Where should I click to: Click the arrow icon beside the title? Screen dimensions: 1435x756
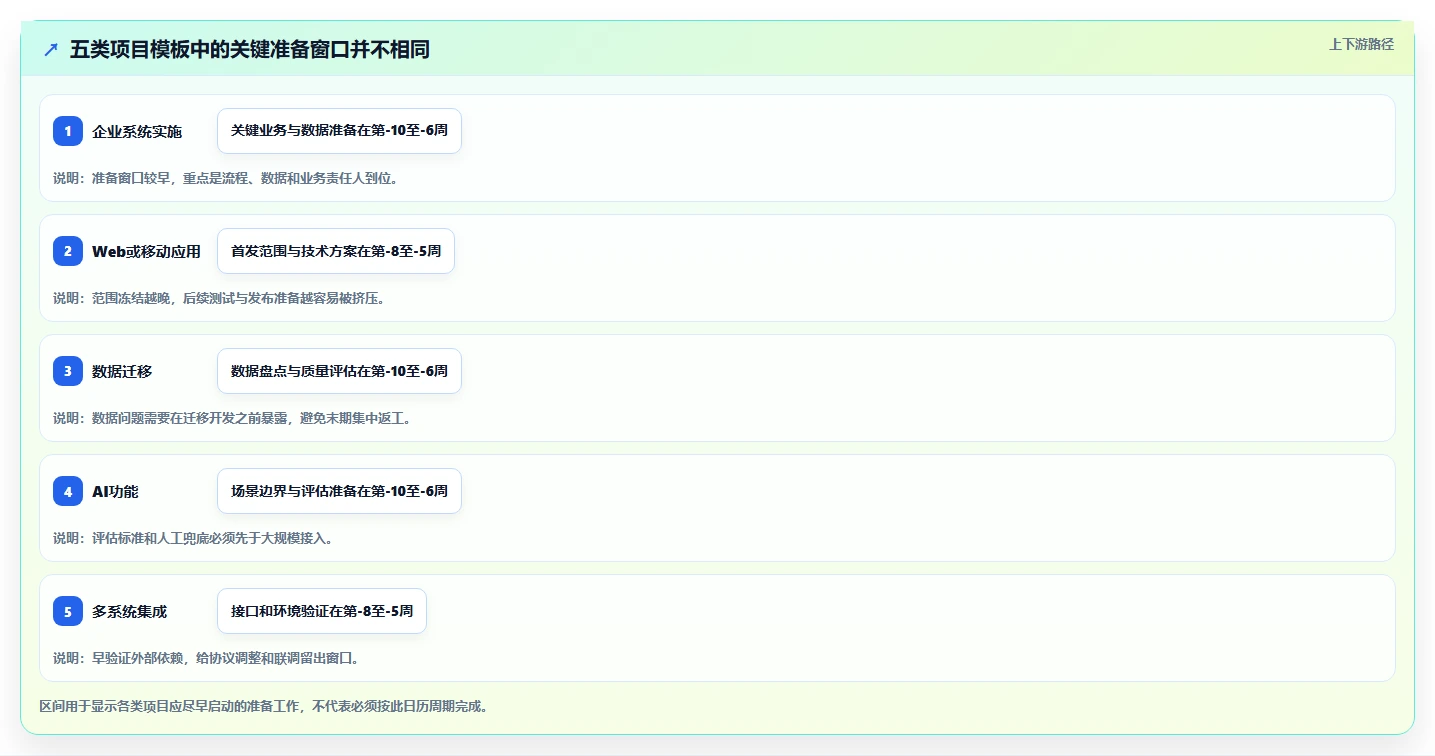[x=51, y=49]
